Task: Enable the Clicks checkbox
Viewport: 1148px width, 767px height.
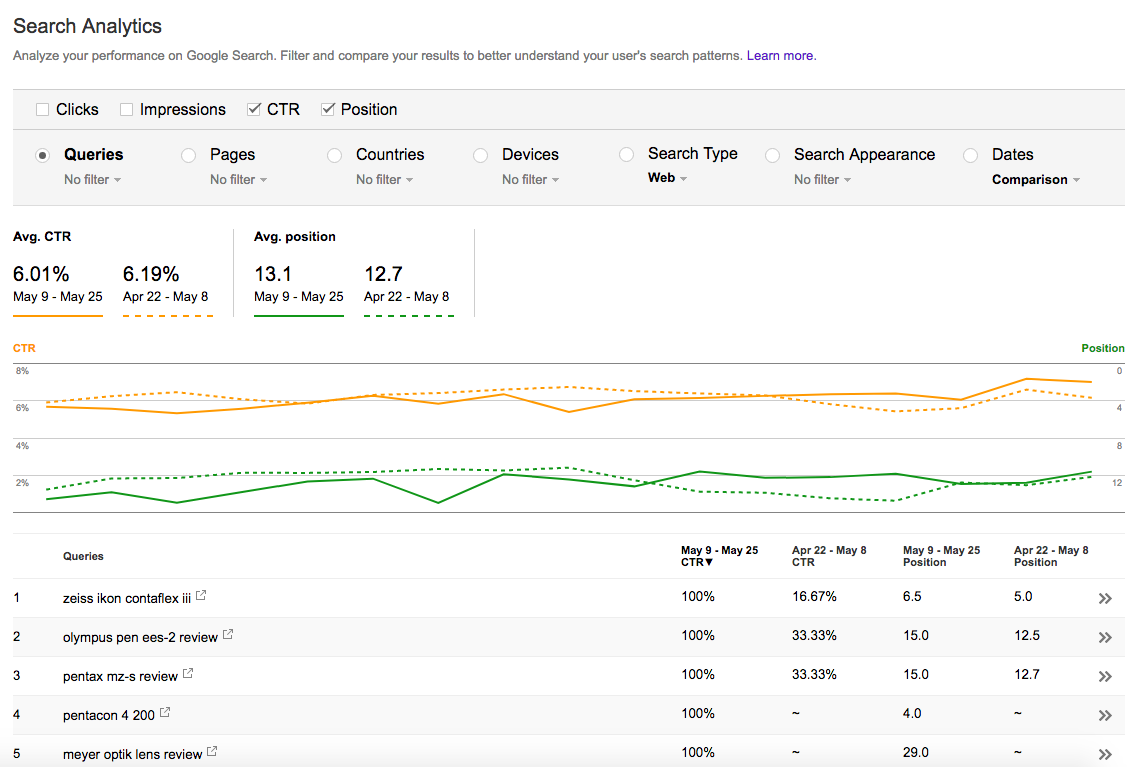Action: (42, 110)
